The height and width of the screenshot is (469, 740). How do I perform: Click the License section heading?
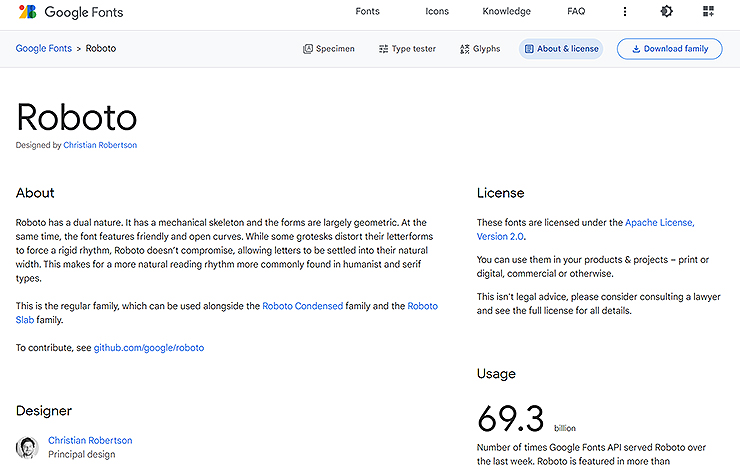[500, 193]
